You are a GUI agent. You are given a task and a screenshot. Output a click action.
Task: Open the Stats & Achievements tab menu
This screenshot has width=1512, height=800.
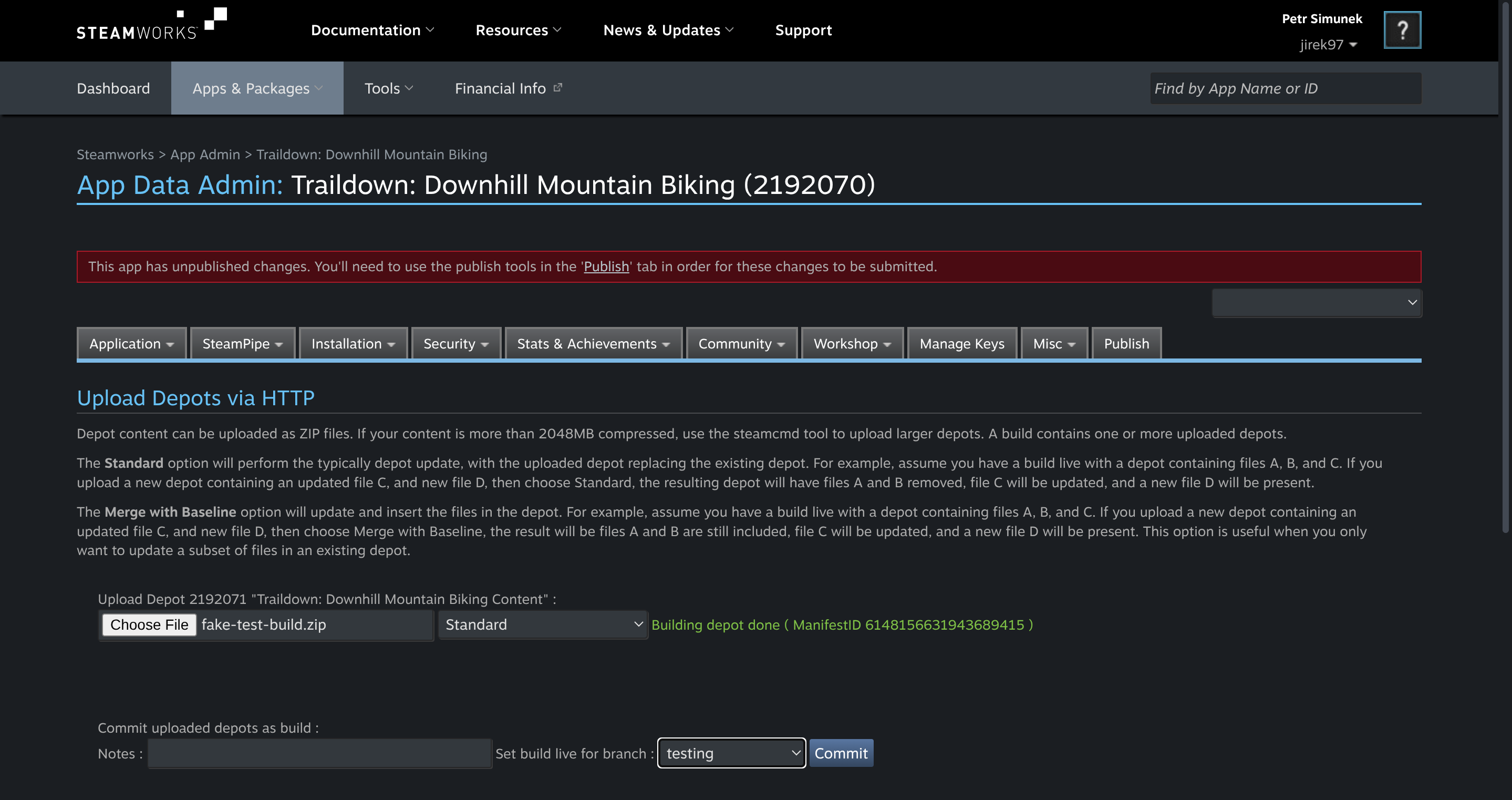point(594,344)
